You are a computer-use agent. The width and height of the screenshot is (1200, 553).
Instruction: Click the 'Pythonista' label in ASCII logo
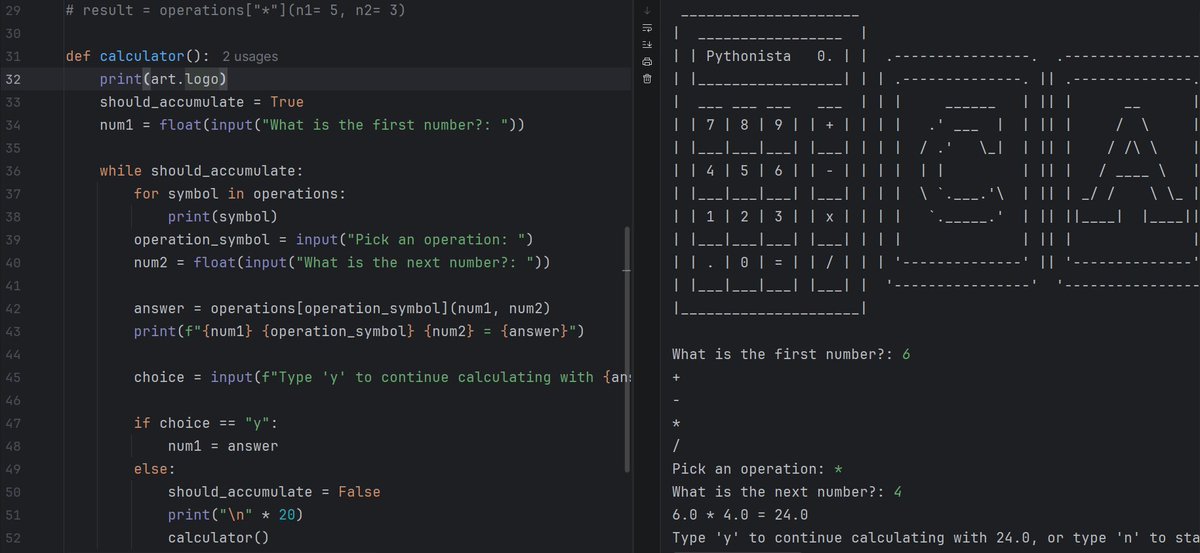[x=748, y=56]
